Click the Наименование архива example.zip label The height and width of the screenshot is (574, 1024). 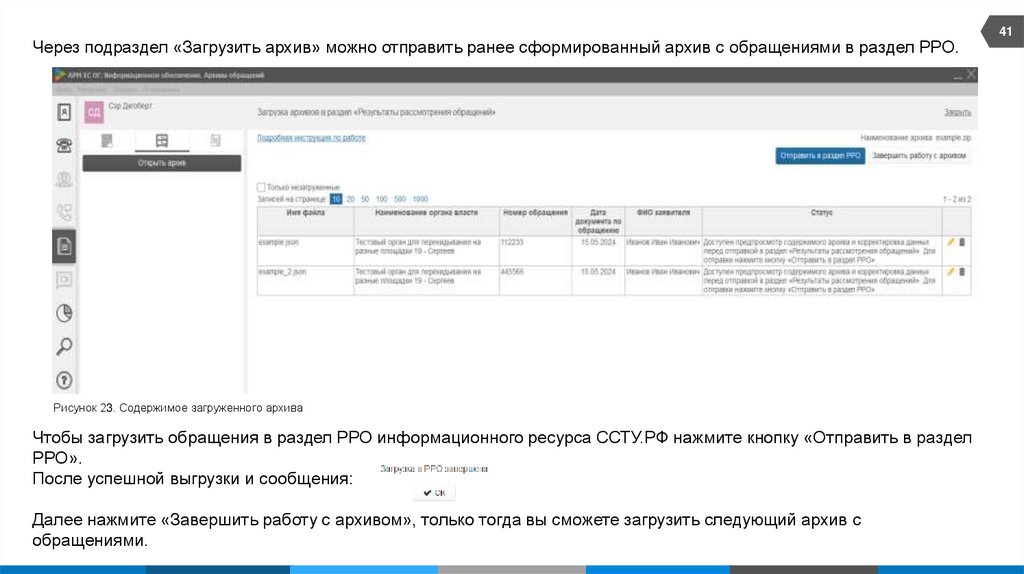click(x=916, y=138)
